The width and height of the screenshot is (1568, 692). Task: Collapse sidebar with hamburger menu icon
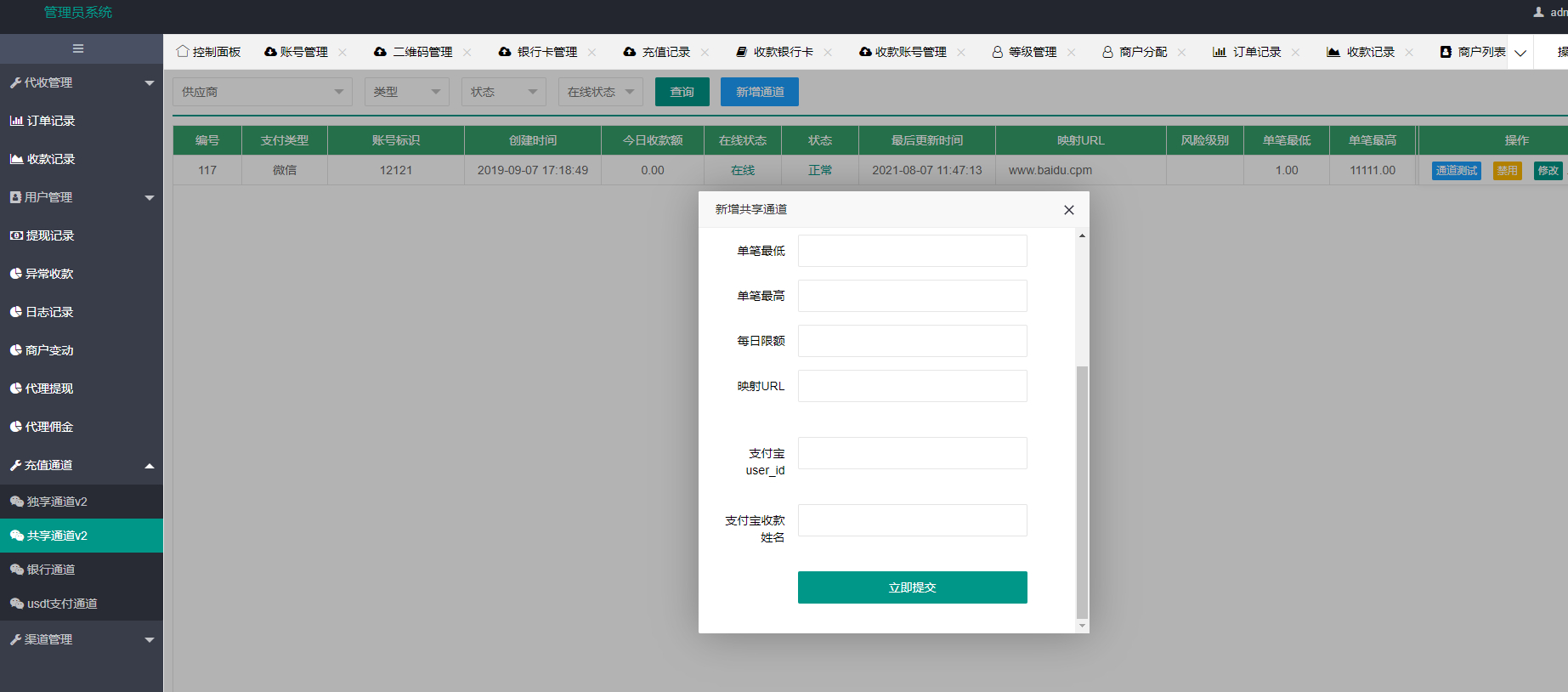pos(78,48)
